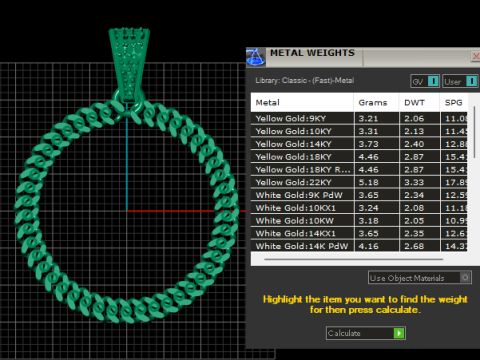480x360 pixels.
Task: Select the Yellow Gold:10KY row
Action: click(359, 131)
